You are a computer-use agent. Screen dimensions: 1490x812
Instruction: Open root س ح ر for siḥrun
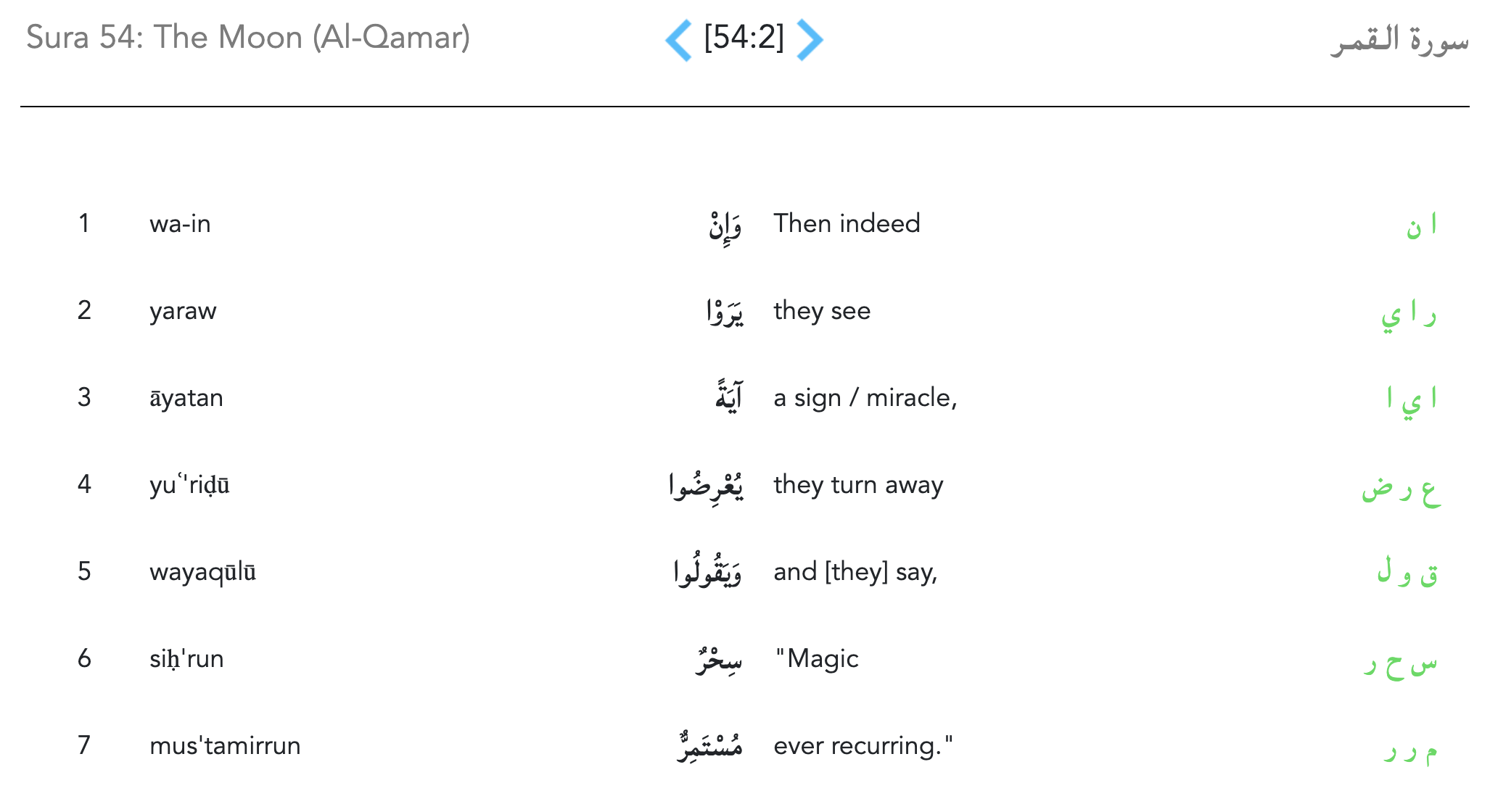[1400, 663]
